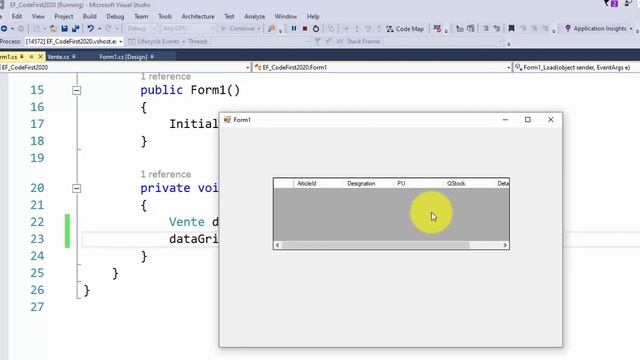The width and height of the screenshot is (640, 360).
Task: Click the PU column header
Action: coord(418,184)
